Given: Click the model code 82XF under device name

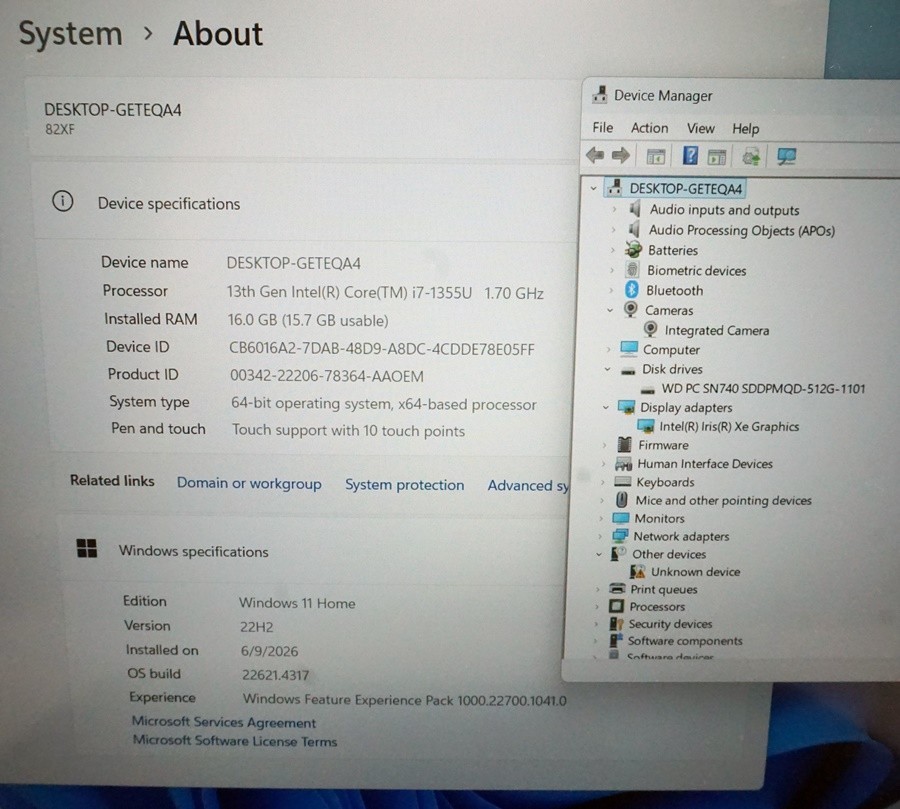Looking at the screenshot, I should pos(60,129).
